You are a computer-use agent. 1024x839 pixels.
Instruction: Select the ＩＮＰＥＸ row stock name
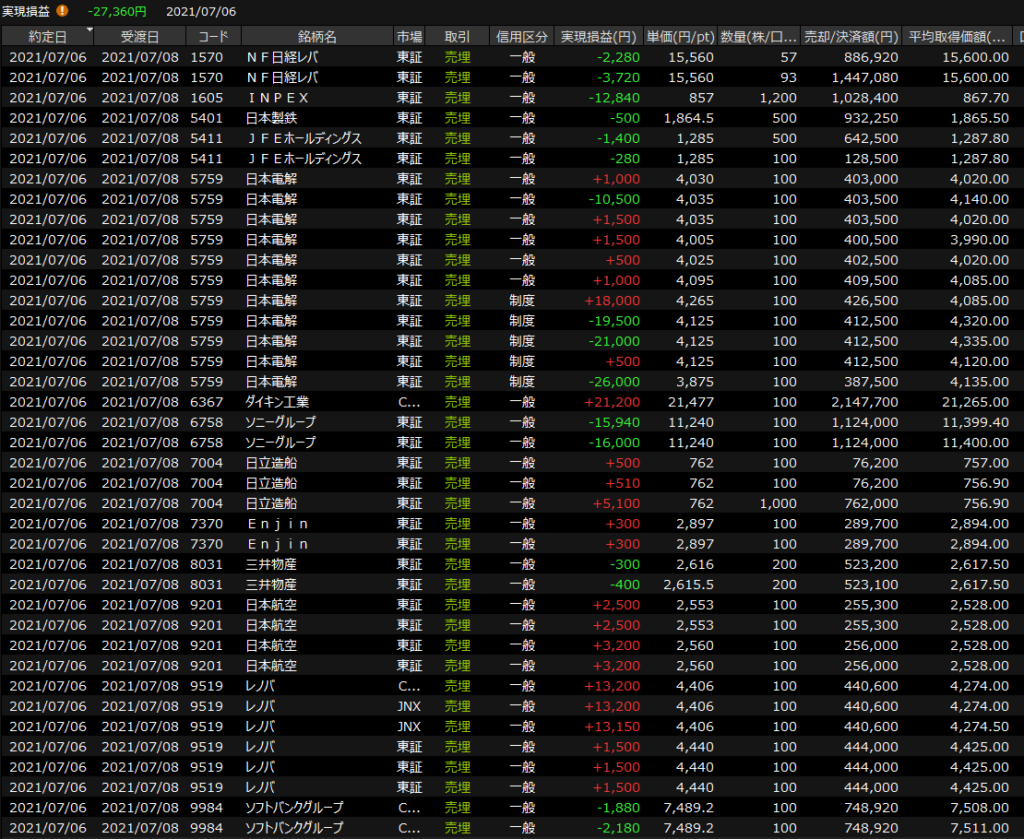click(x=278, y=98)
